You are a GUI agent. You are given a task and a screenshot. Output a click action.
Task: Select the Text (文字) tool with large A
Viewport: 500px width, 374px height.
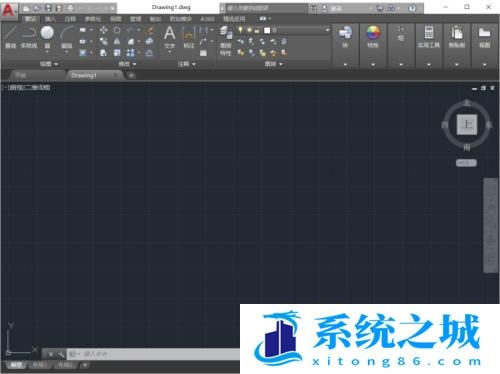click(169, 37)
